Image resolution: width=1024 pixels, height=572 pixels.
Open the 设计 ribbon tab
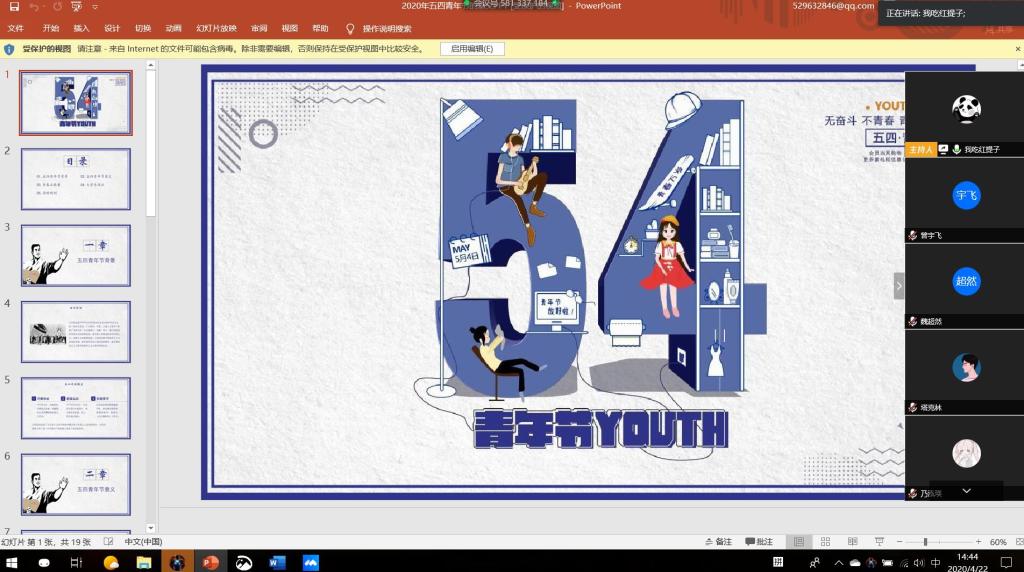click(x=112, y=29)
